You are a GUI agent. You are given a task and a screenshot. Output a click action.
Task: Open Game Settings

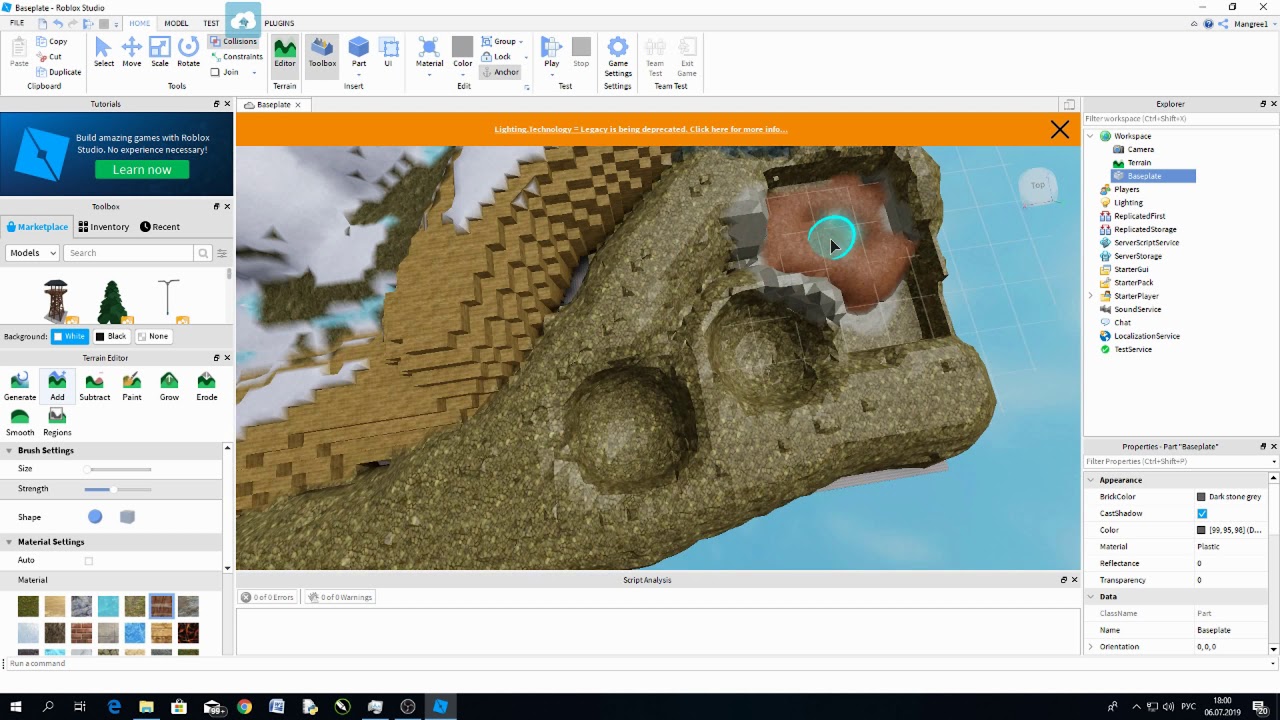(618, 57)
